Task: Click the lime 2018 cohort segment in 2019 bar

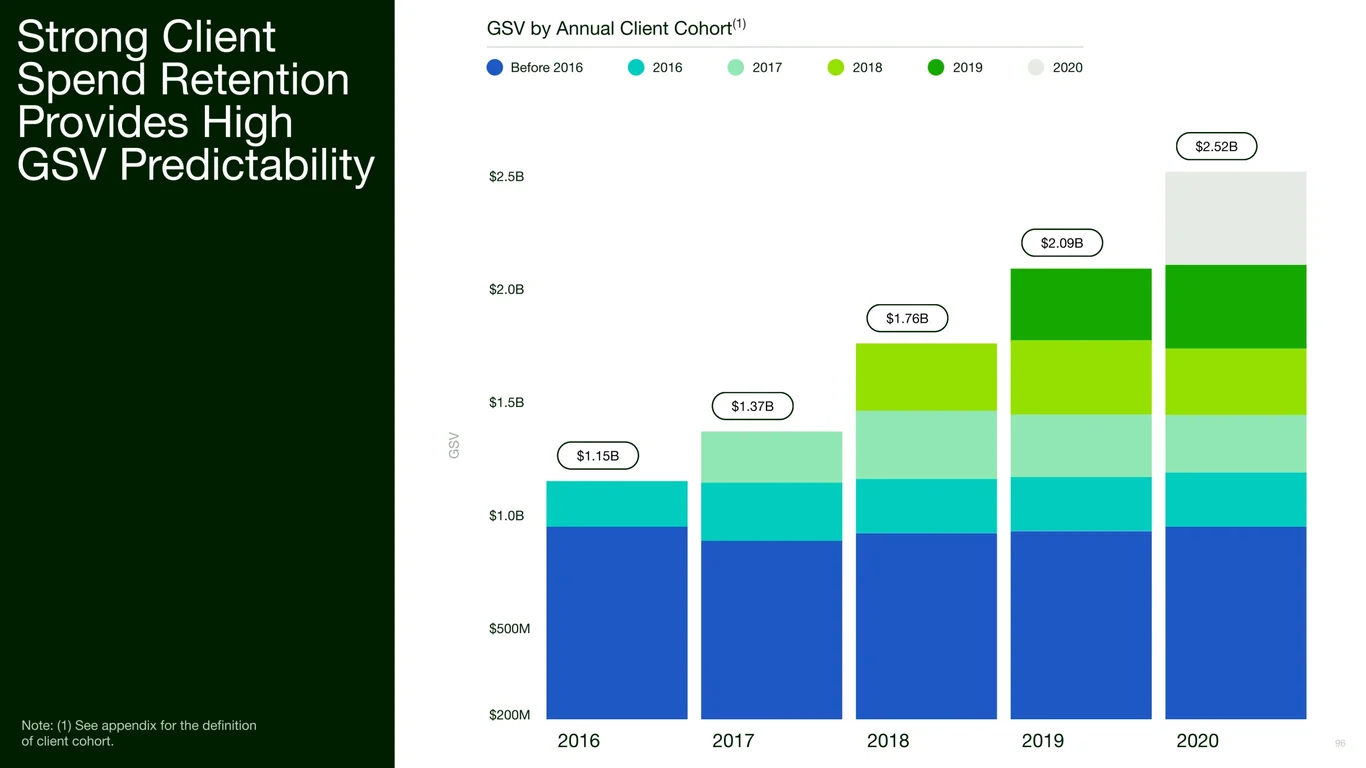Action: click(1081, 378)
